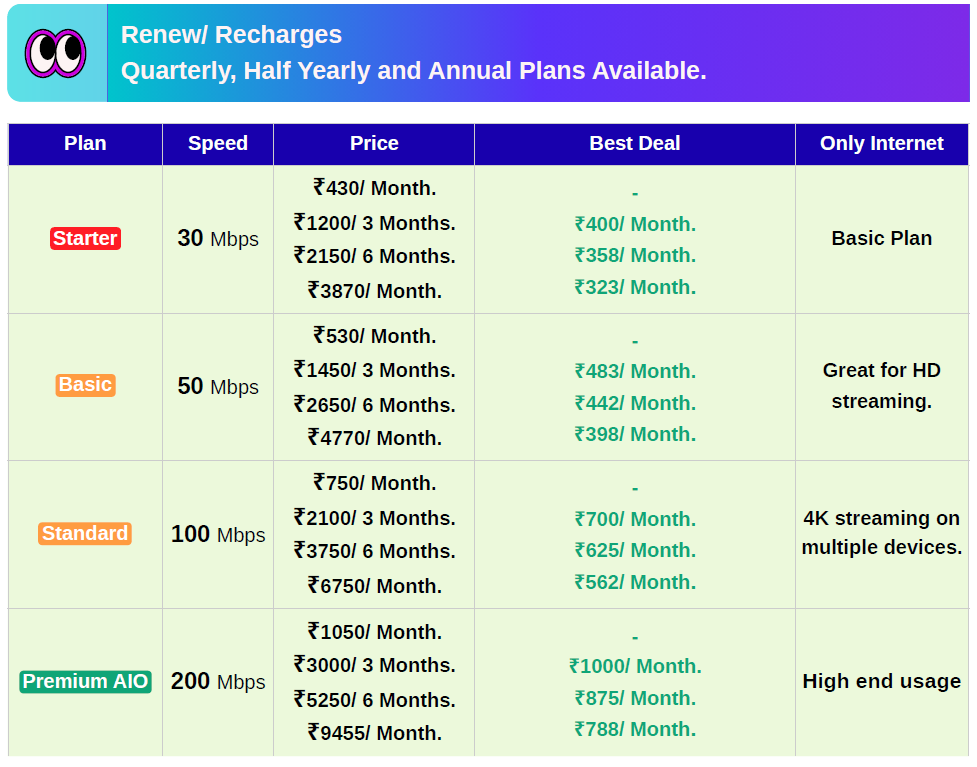Click the 100 Mbps speed cell

[218, 534]
